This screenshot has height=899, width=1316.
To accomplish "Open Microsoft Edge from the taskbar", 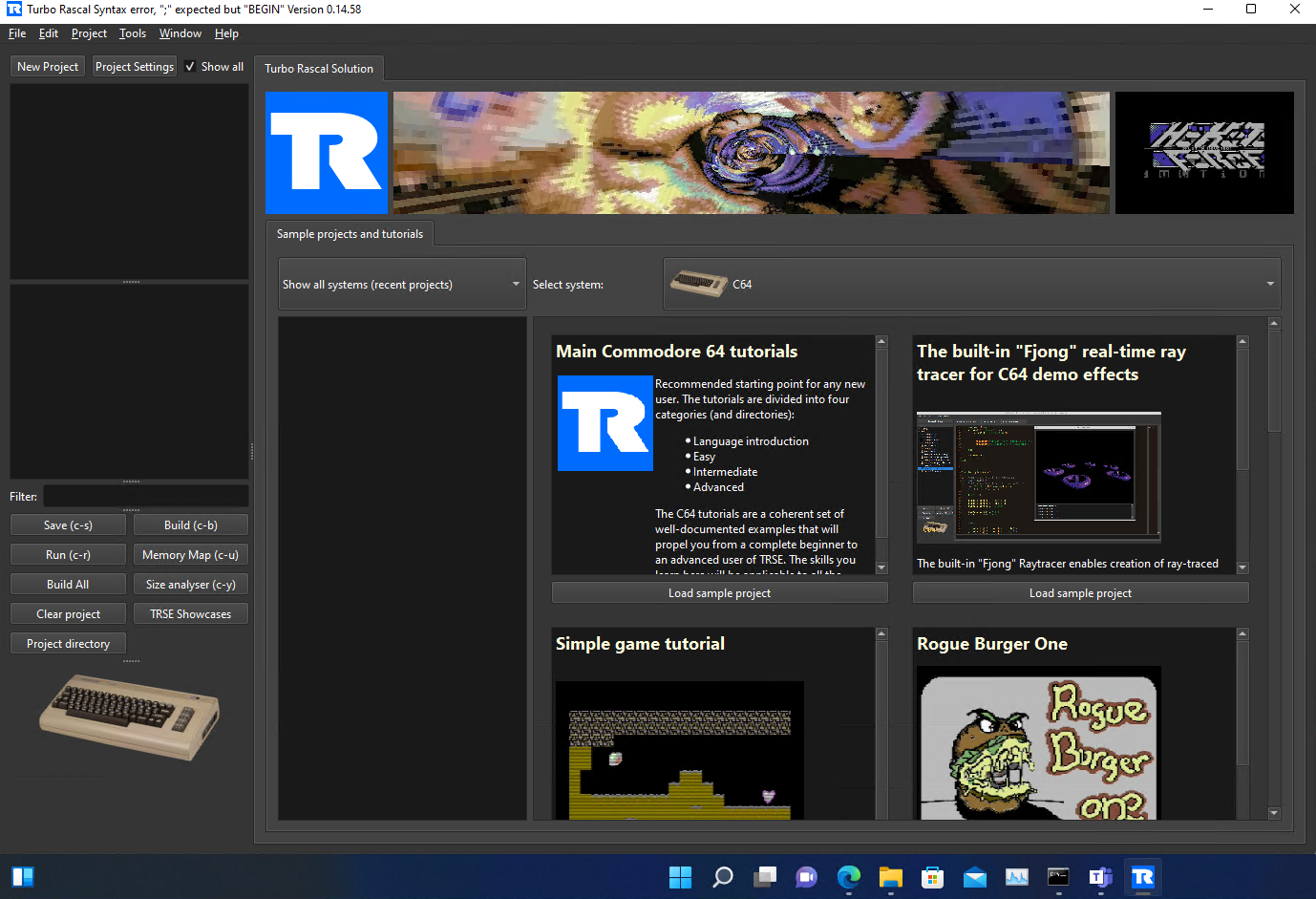I will coord(848,877).
